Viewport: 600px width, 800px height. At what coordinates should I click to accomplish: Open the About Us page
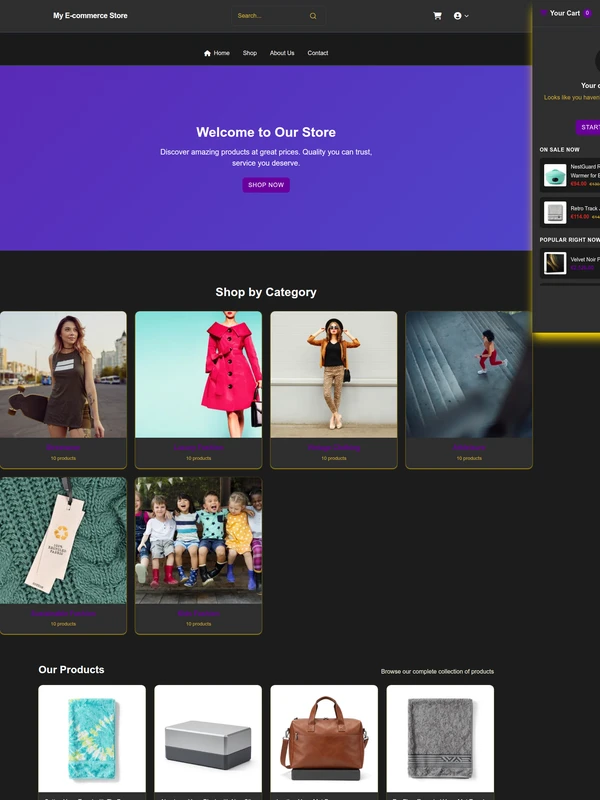coord(282,53)
